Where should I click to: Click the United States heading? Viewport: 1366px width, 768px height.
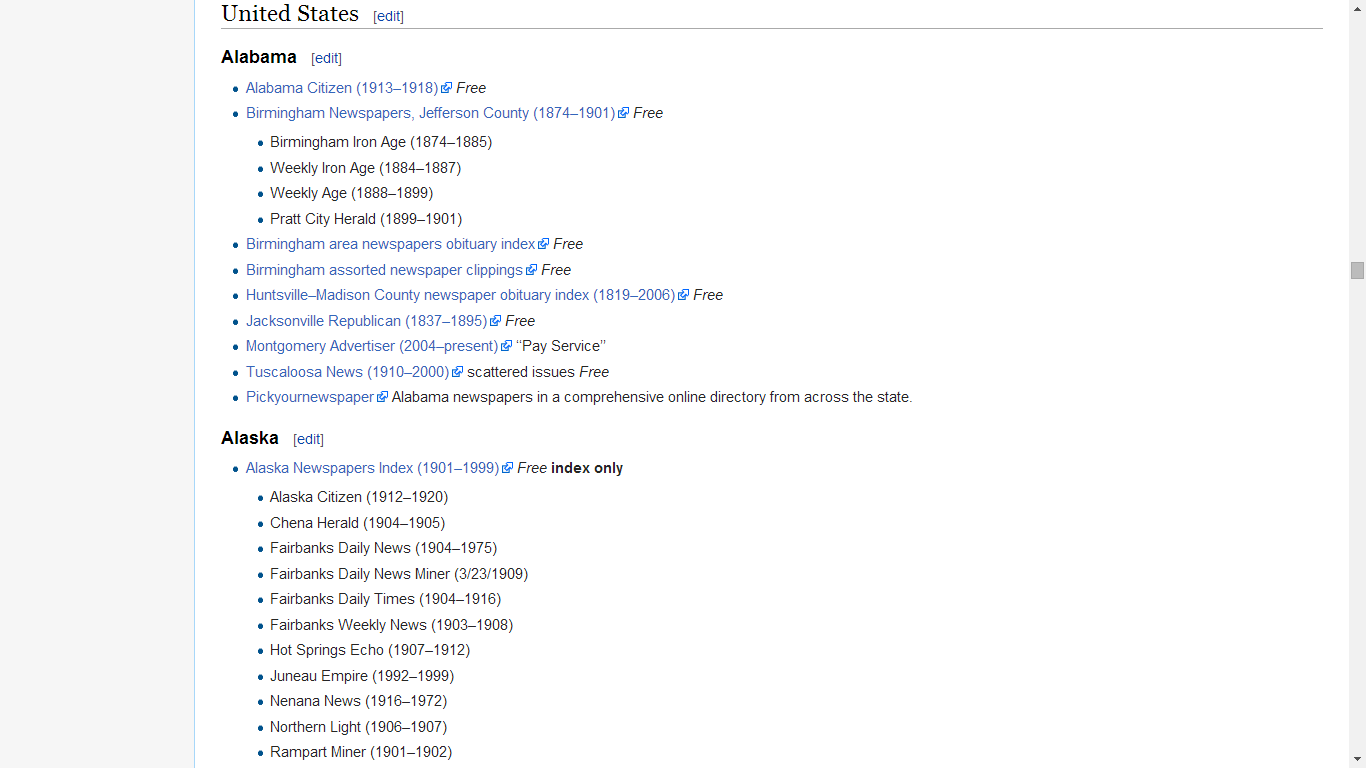point(290,14)
